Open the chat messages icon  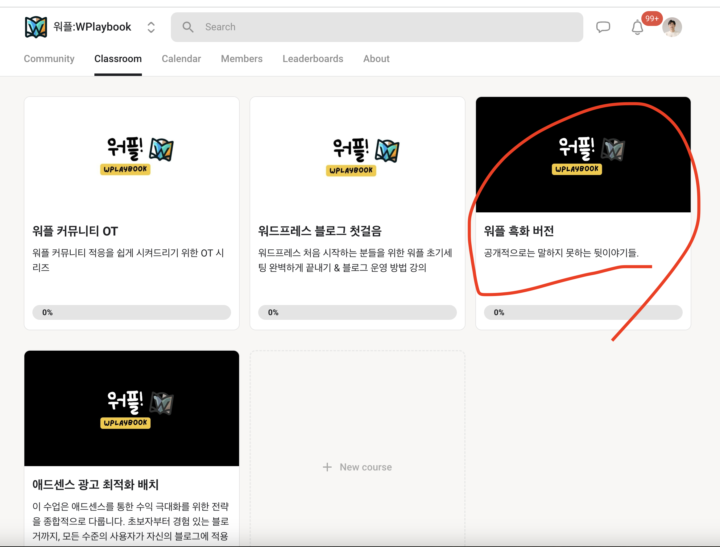(603, 27)
